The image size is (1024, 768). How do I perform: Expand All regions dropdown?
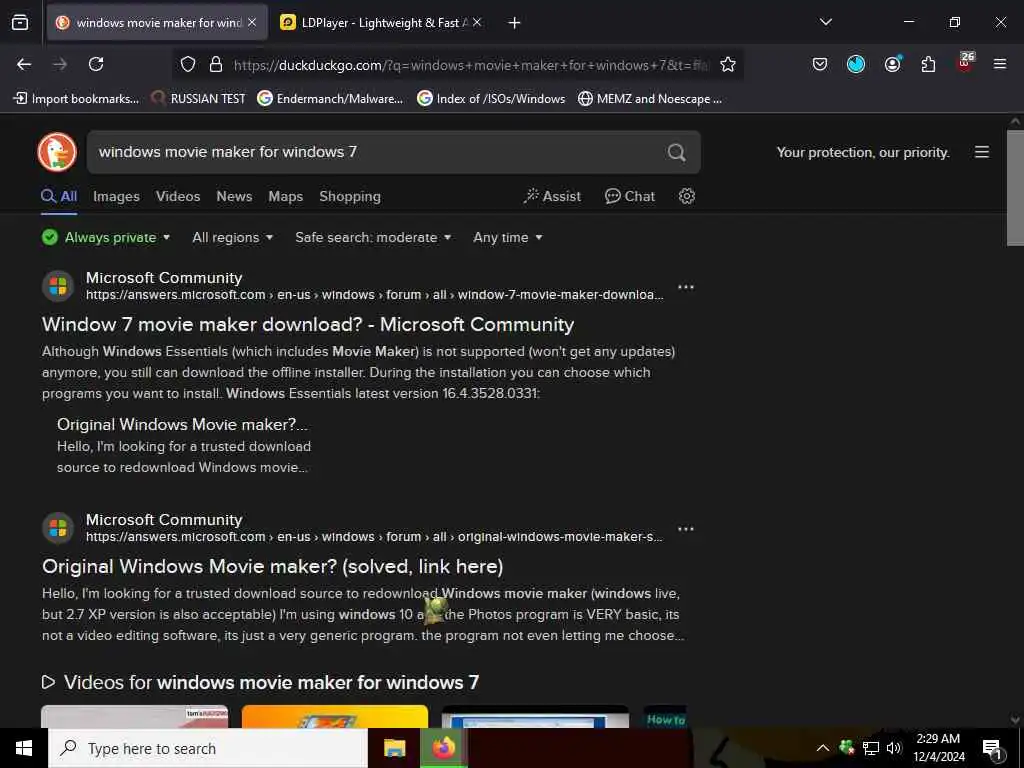[x=232, y=237]
